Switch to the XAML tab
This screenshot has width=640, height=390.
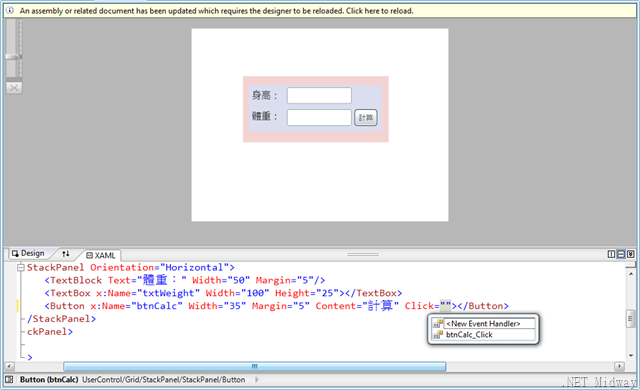pyautogui.click(x=101, y=255)
